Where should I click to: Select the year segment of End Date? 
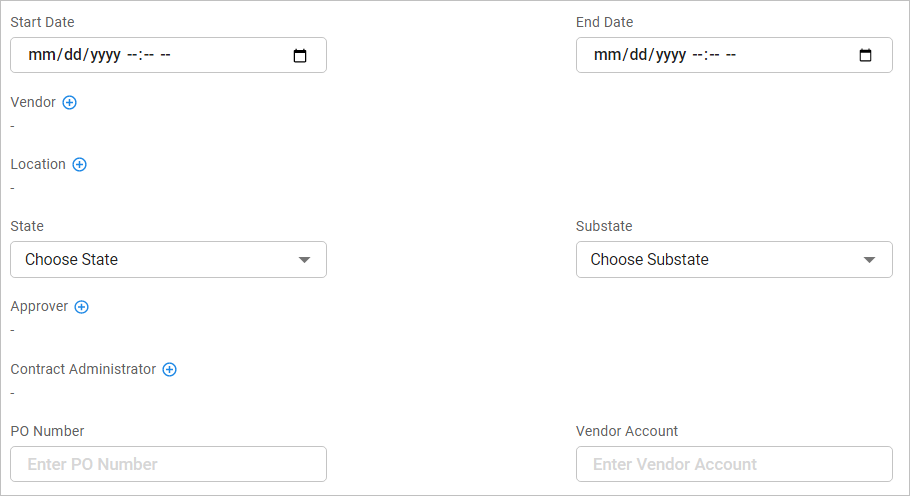coord(671,56)
